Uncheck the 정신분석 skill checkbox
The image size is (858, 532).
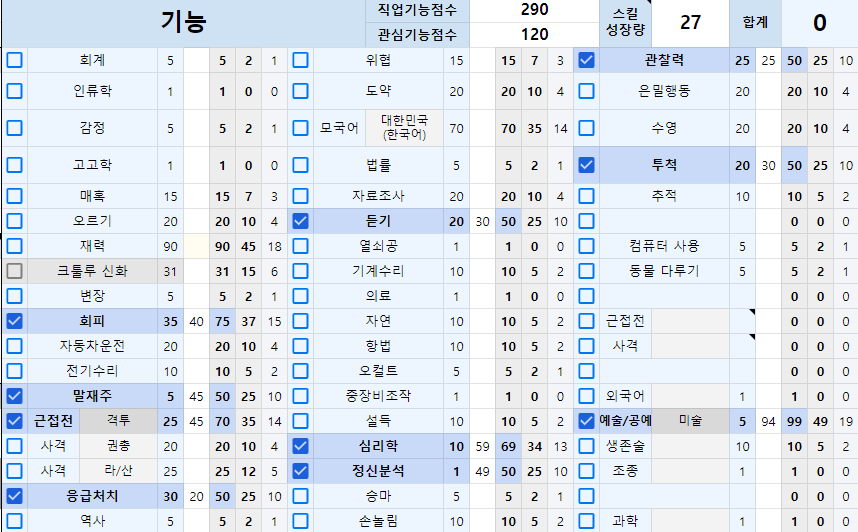tap(300, 470)
